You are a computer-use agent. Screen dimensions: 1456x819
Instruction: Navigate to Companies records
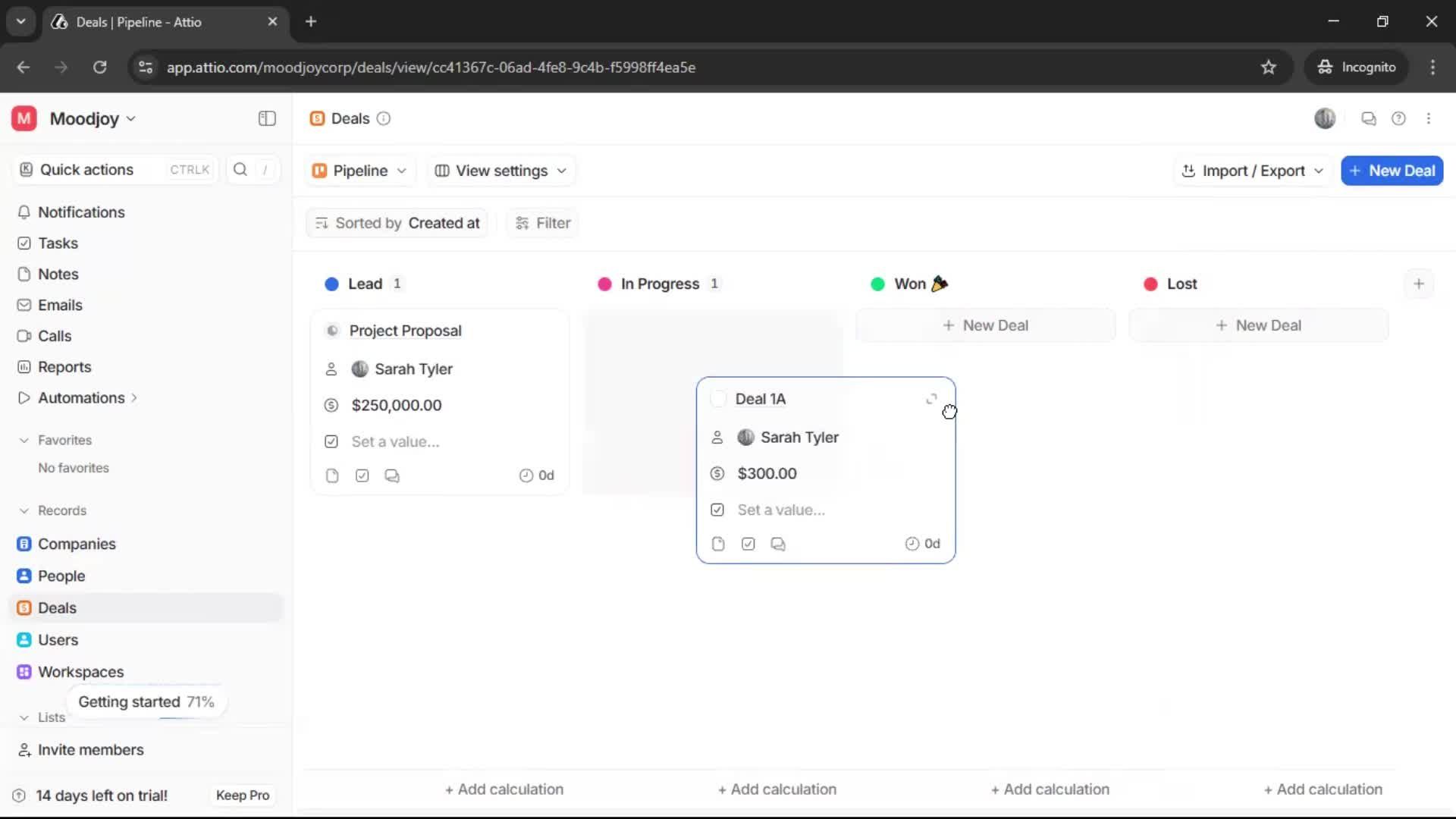click(75, 544)
